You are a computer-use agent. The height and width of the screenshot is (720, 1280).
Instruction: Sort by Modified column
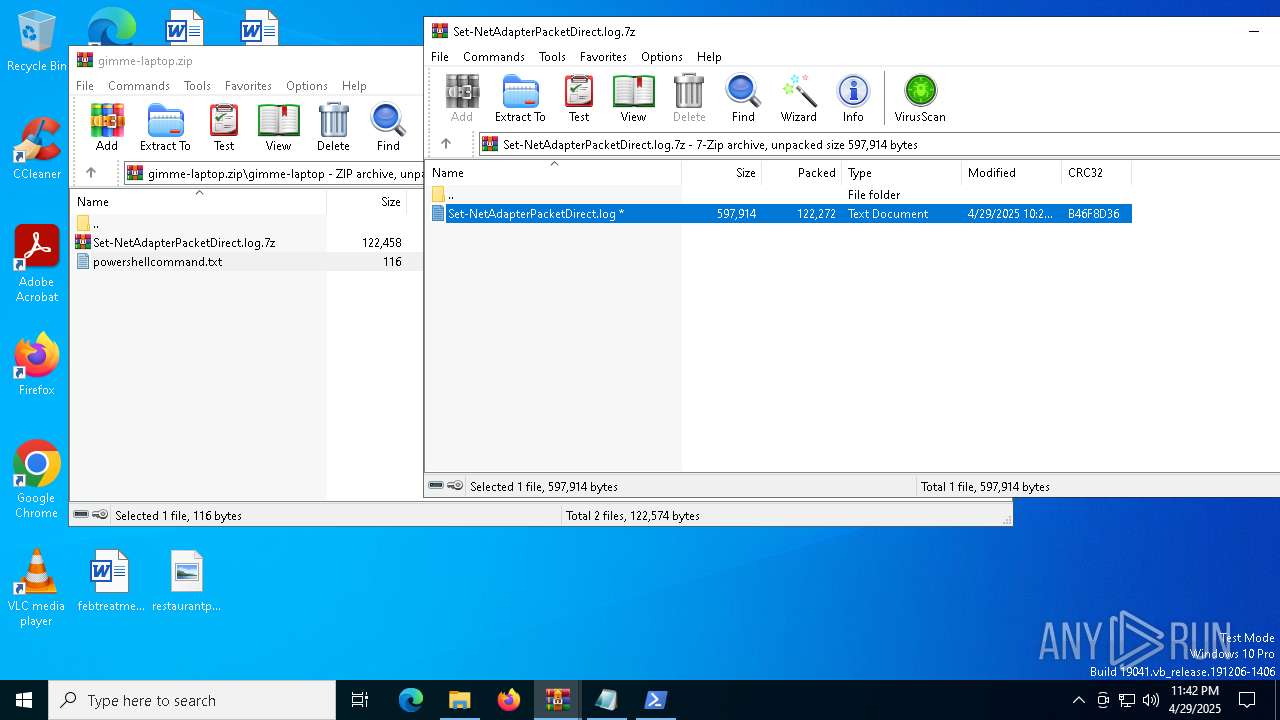pyautogui.click(x=1012, y=173)
